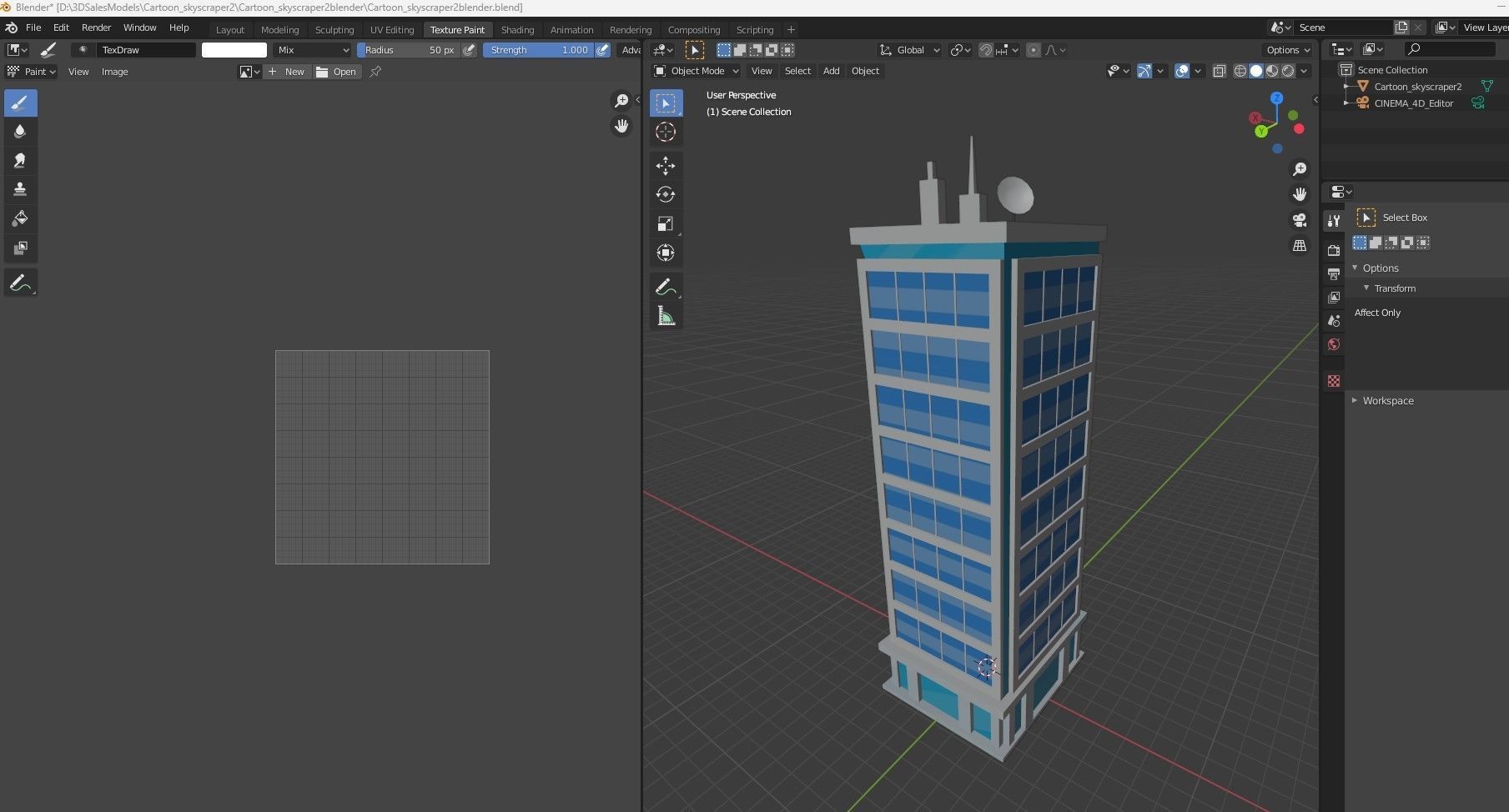Viewport: 1509px width, 812px height.
Task: Select the Move tool
Action: (x=666, y=166)
